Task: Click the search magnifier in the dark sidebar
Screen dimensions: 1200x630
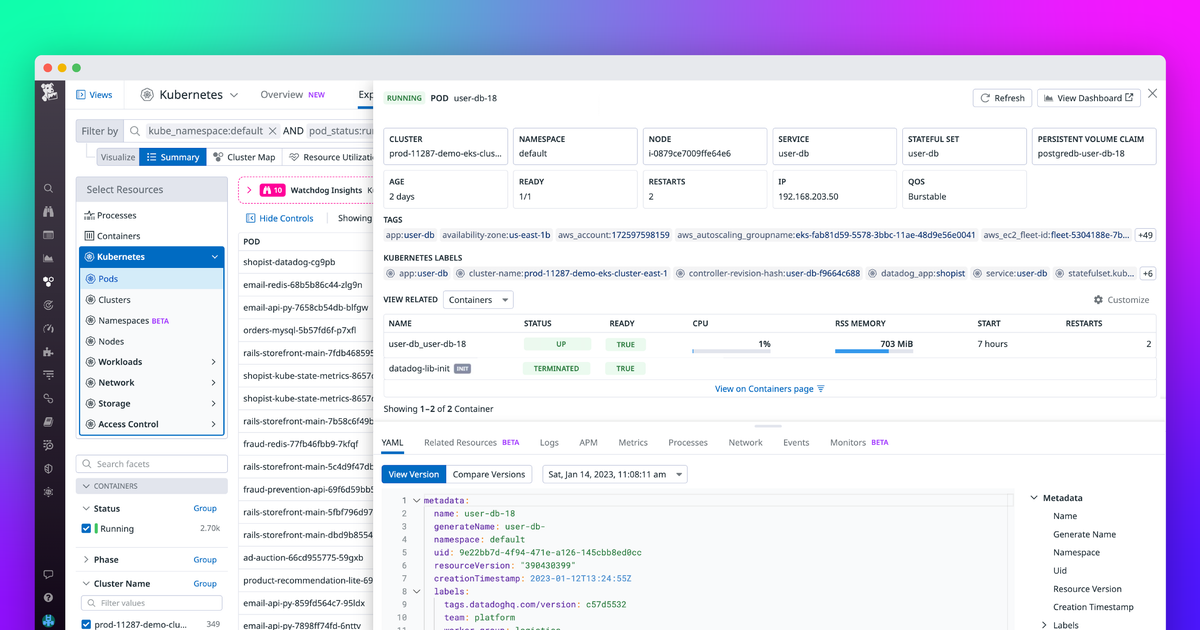Action: pyautogui.click(x=48, y=189)
